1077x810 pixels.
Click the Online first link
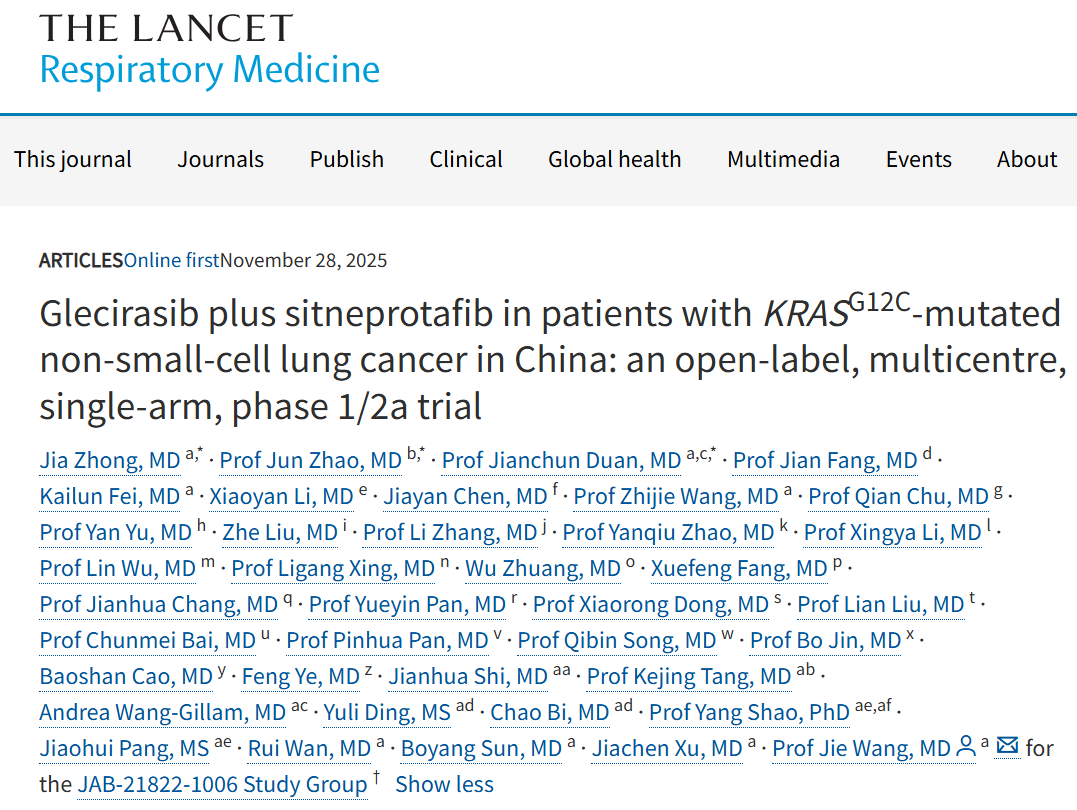(172, 260)
